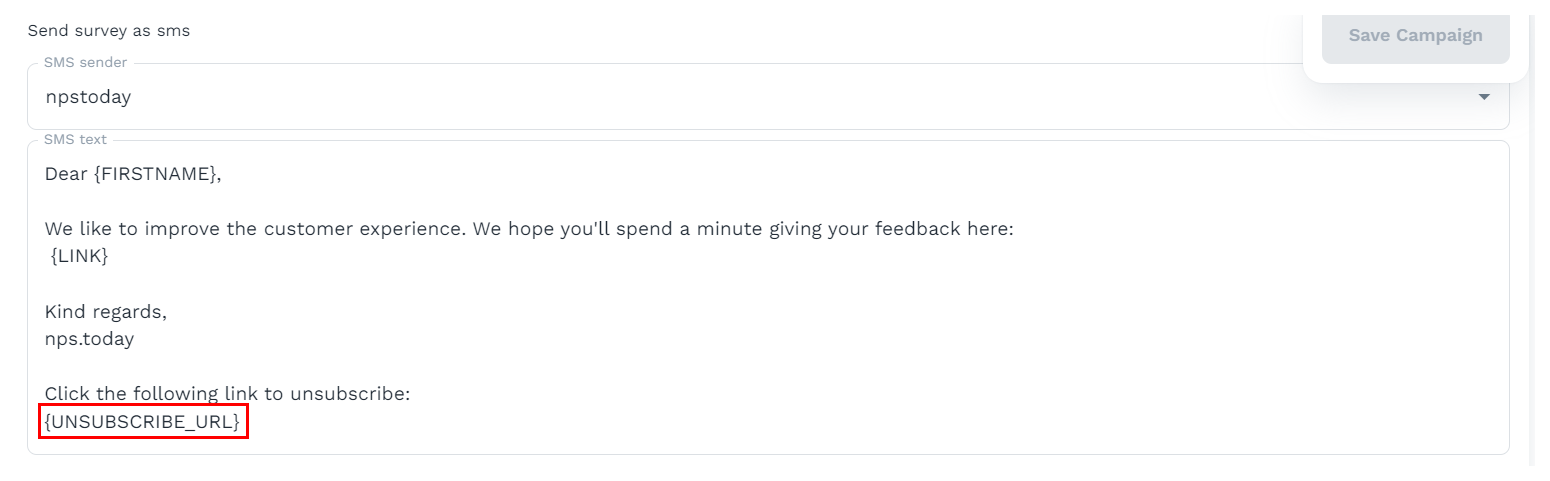Click the {UNSUBSCRIBE_URL} placeholder
This screenshot has height=481, width=1550.
[144, 422]
